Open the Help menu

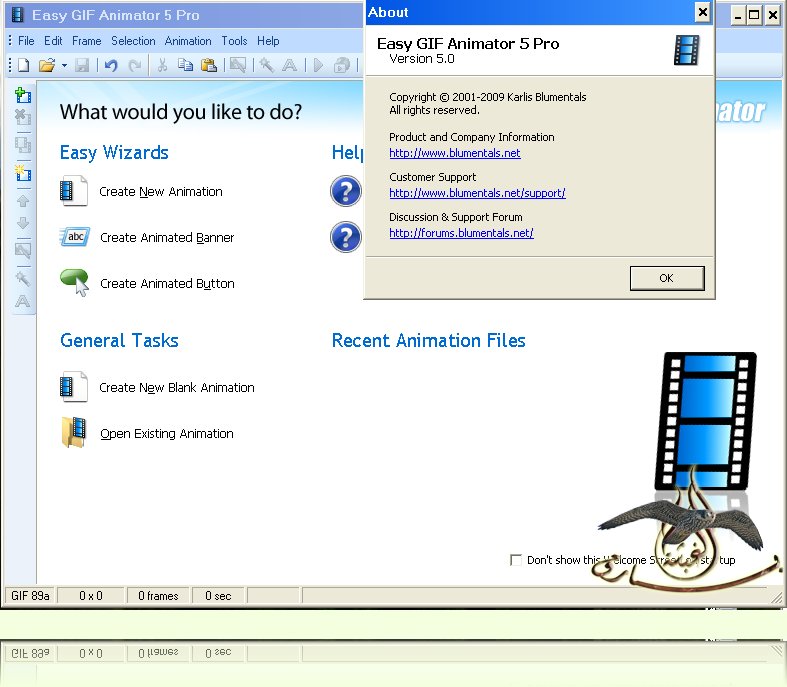tap(268, 41)
